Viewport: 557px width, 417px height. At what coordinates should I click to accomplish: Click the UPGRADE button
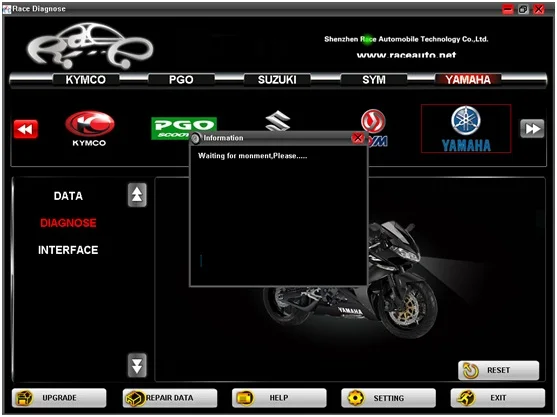(x=59, y=398)
